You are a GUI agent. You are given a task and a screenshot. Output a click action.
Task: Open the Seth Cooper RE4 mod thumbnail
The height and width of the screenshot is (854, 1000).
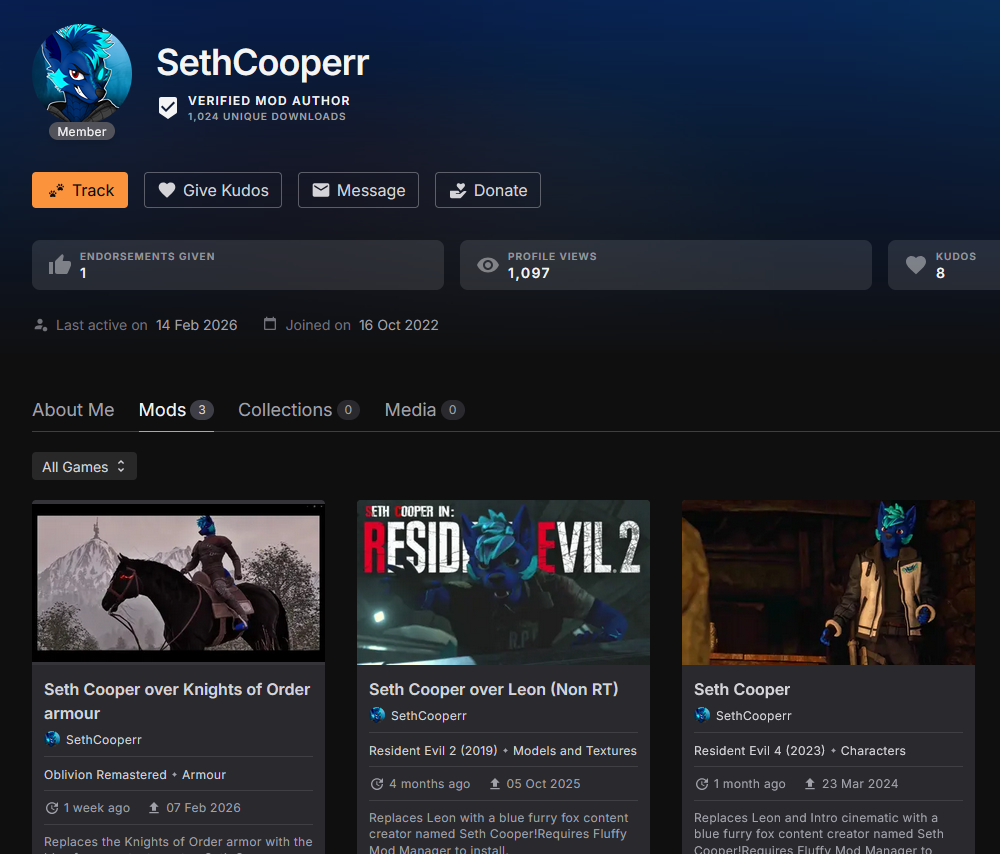tap(828, 582)
